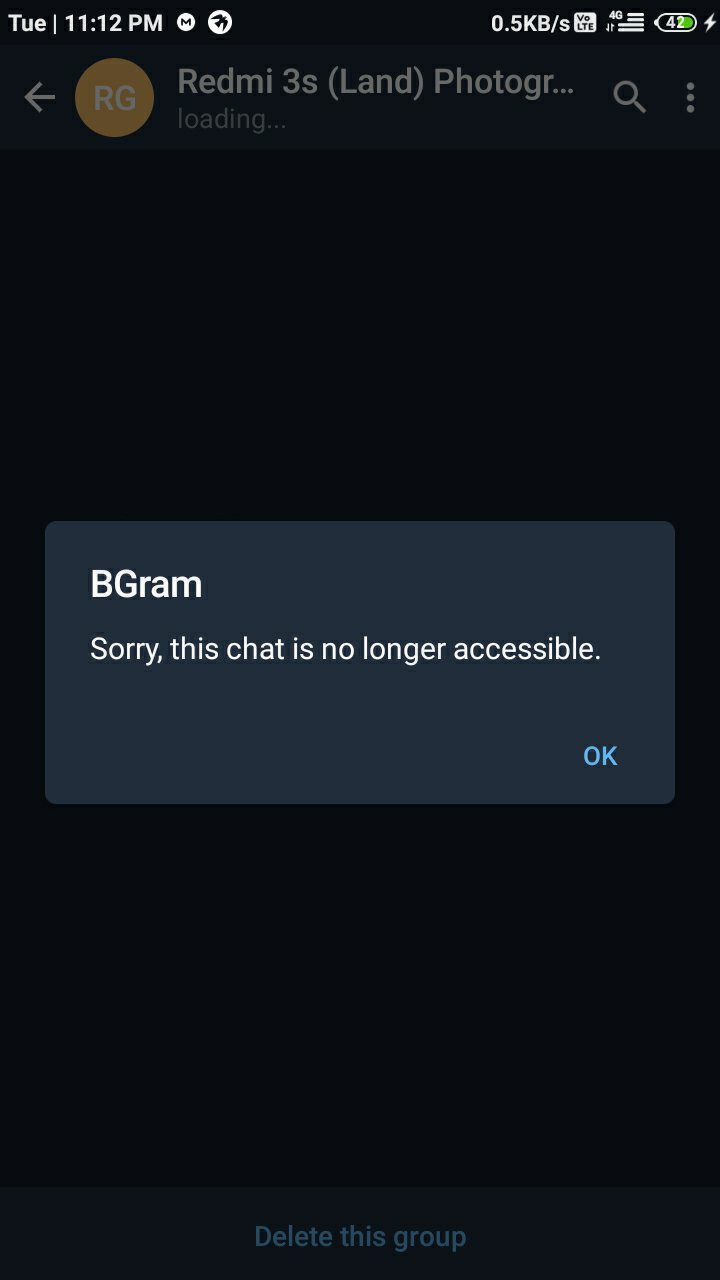Tap the dimmed empty chat area above the dialog
This screenshot has width=720, height=1280.
coord(360,335)
